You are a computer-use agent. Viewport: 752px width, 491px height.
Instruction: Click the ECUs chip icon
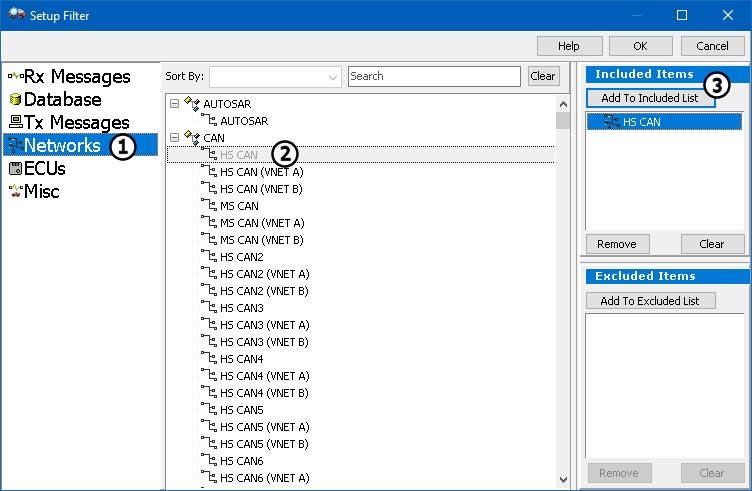15,169
